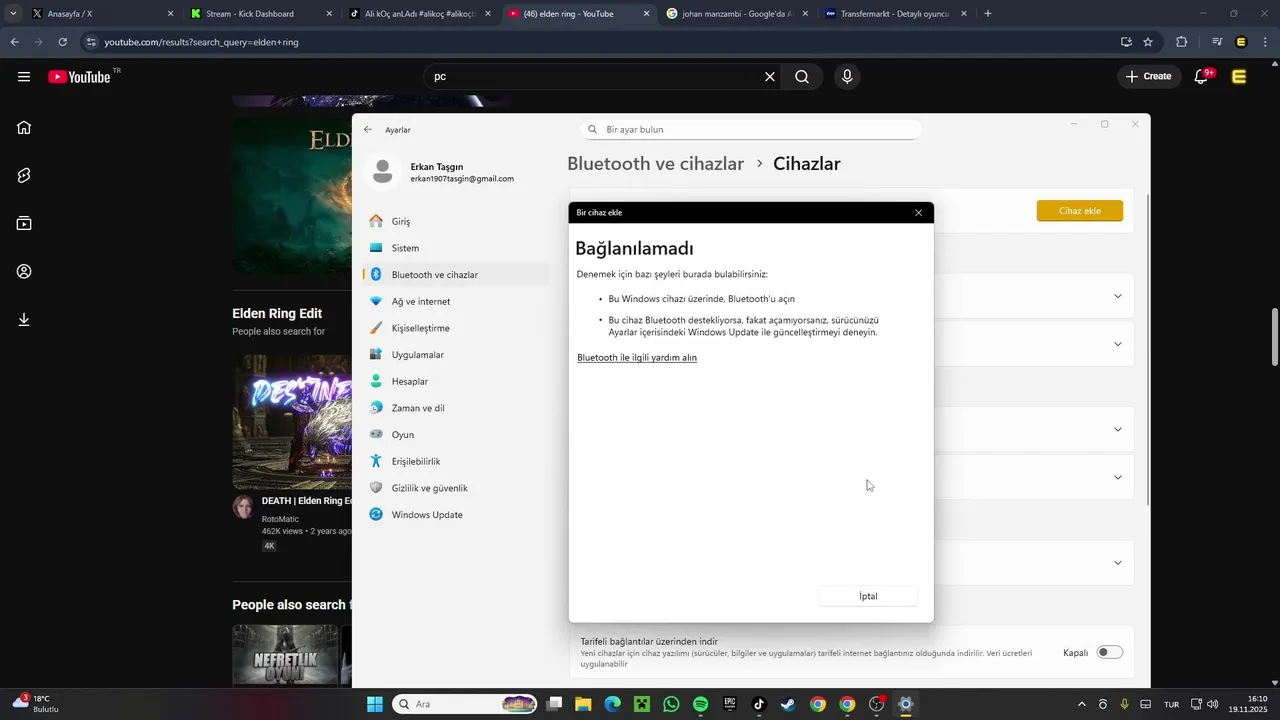Go to YouTube Home in the sidebar
Image resolution: width=1280 pixels, height=720 pixels.
tap(24, 127)
